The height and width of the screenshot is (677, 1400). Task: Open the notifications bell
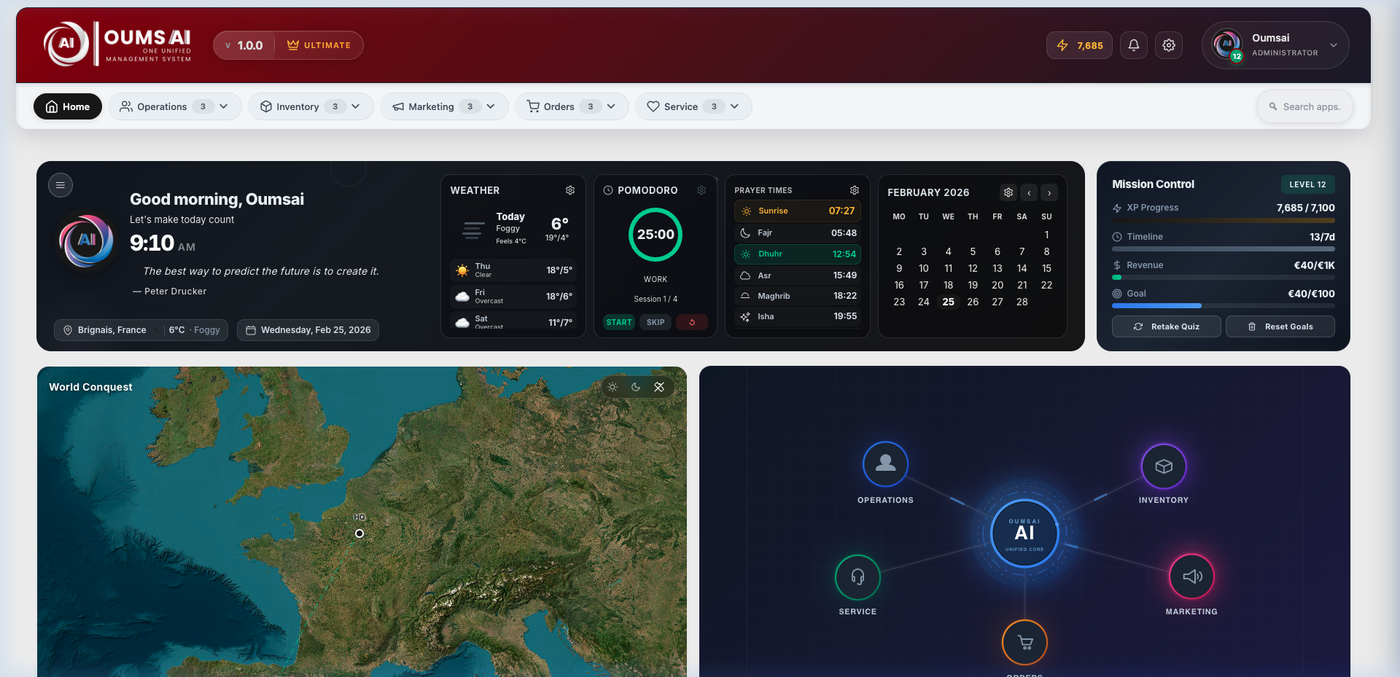click(x=1133, y=45)
